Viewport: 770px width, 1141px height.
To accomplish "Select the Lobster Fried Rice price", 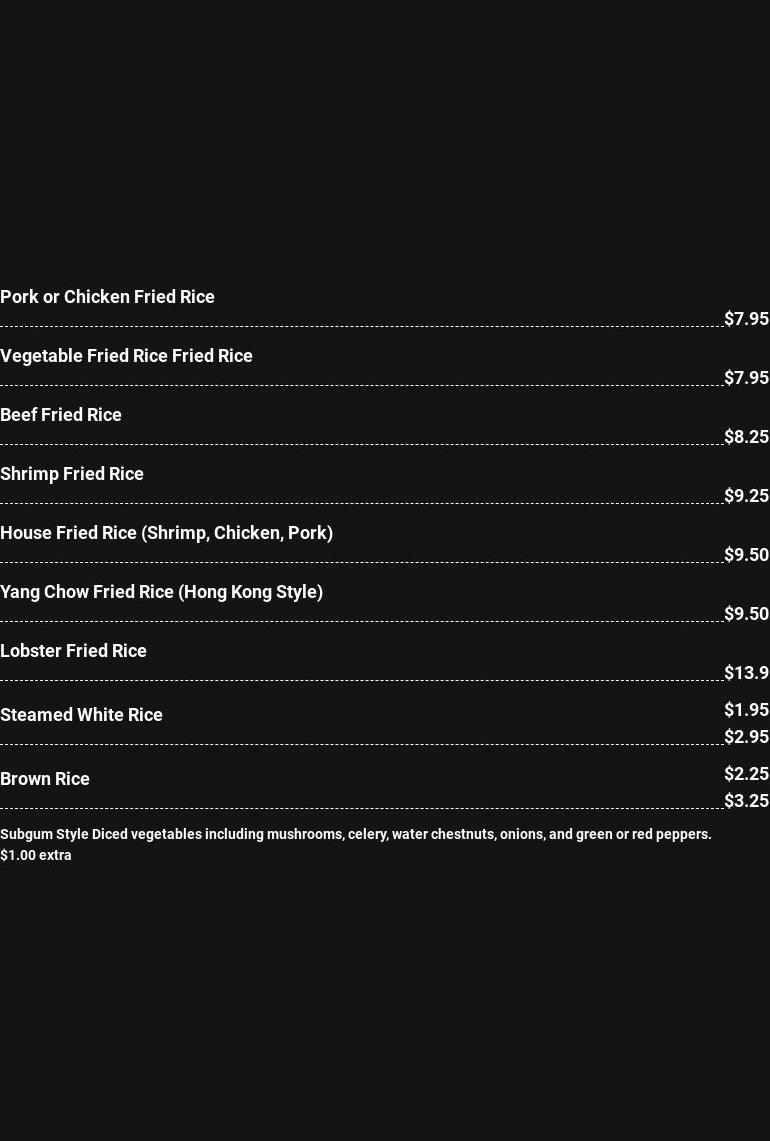I will coord(746,673).
